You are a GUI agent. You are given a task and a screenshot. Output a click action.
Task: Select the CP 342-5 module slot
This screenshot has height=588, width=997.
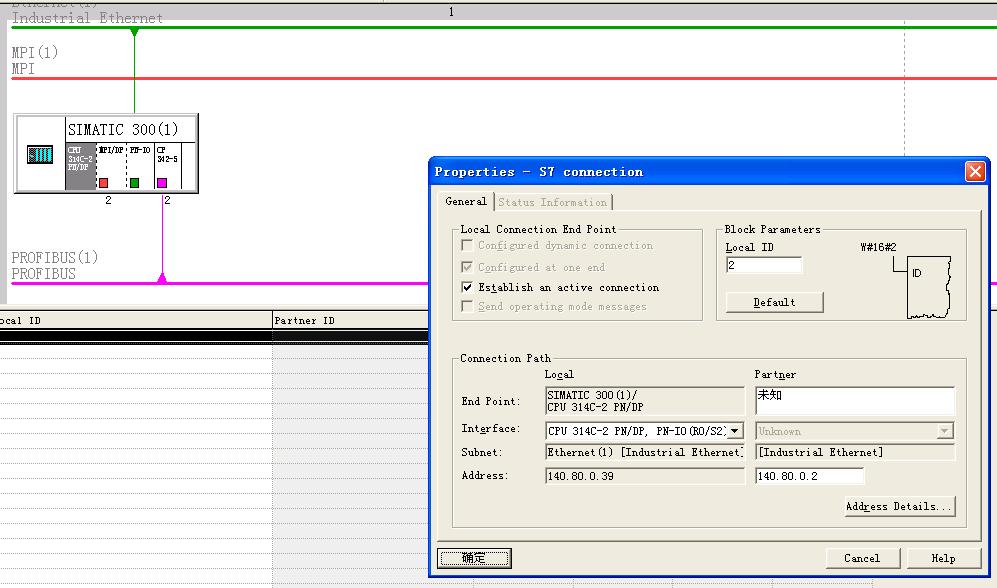pyautogui.click(x=168, y=167)
